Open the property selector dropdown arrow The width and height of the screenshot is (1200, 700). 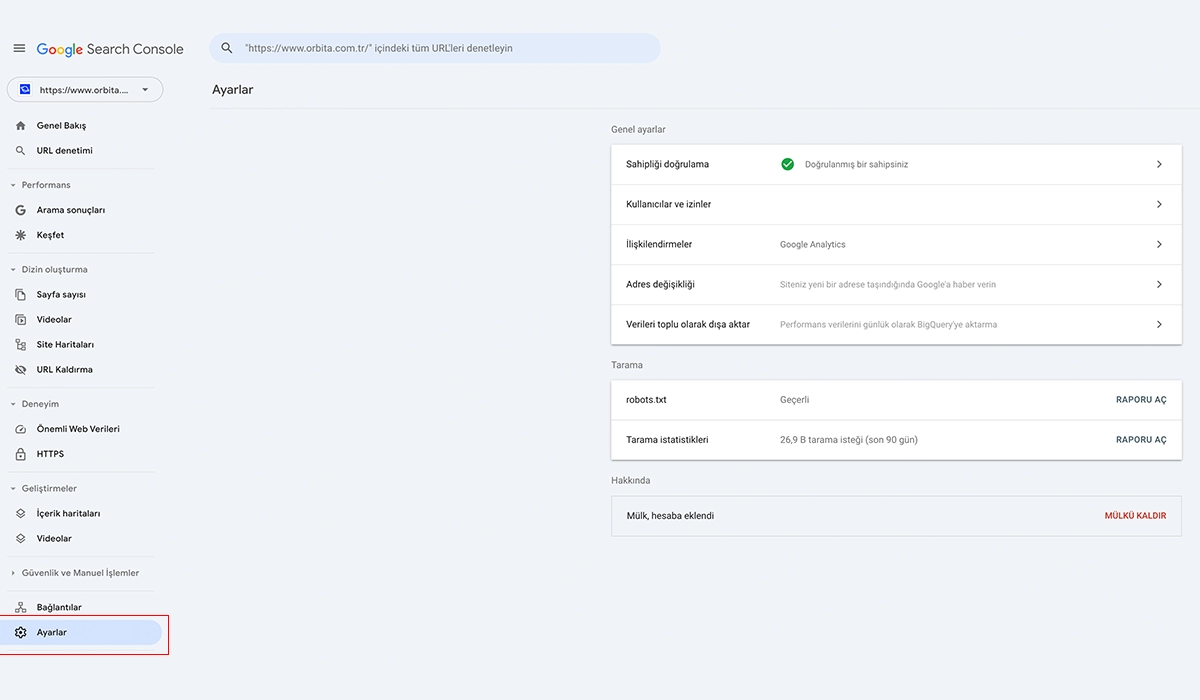point(145,90)
